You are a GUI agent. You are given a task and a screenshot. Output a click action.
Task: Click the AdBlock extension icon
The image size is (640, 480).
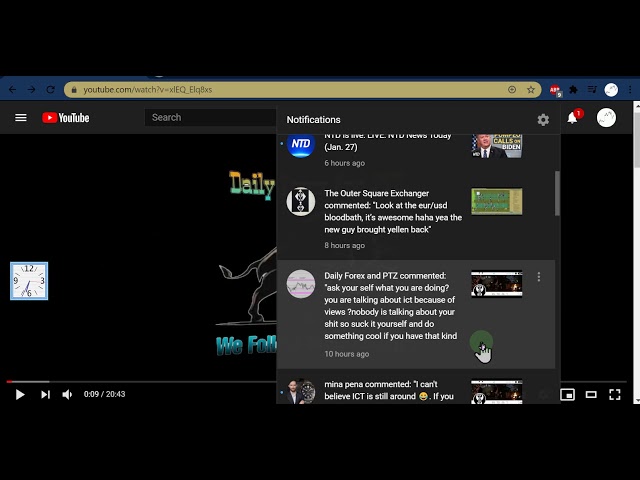click(x=555, y=89)
